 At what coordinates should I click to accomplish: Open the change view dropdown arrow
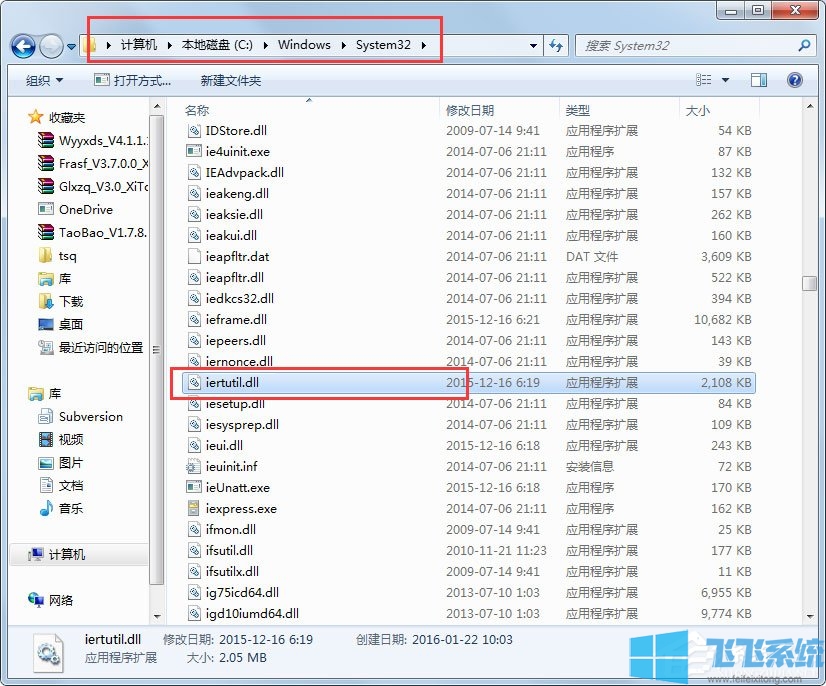point(725,80)
